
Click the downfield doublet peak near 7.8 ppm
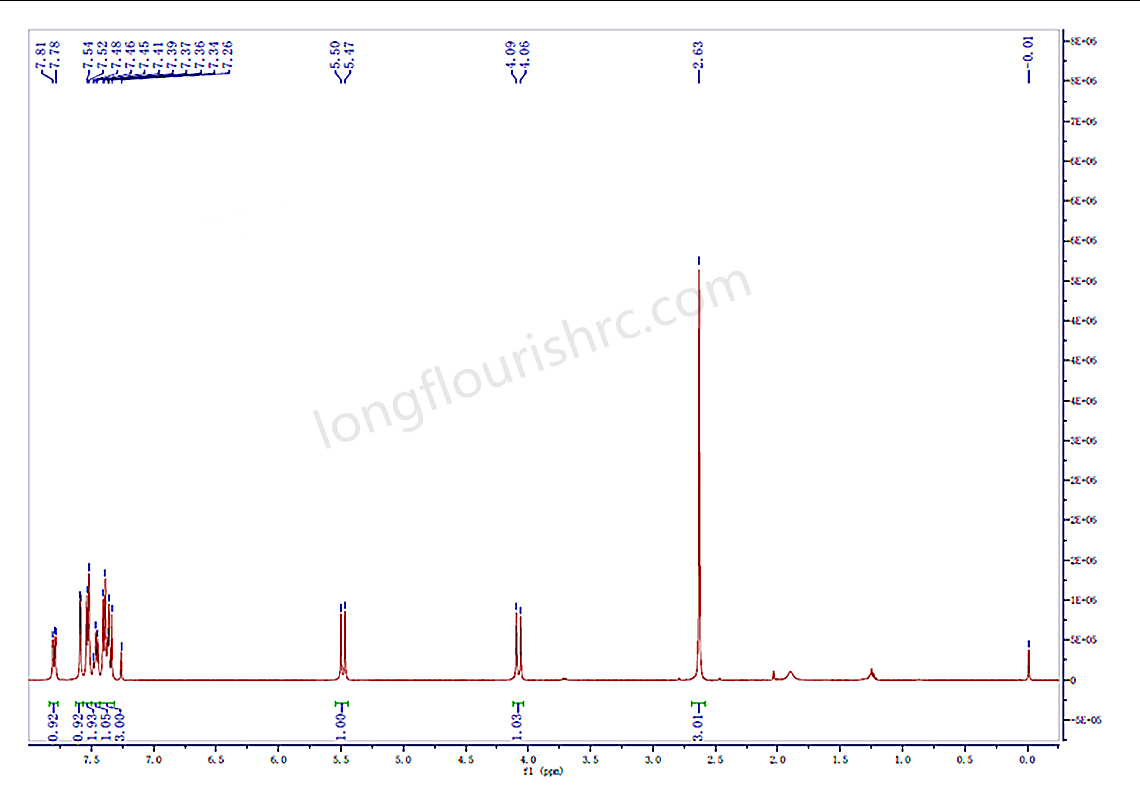point(54,655)
